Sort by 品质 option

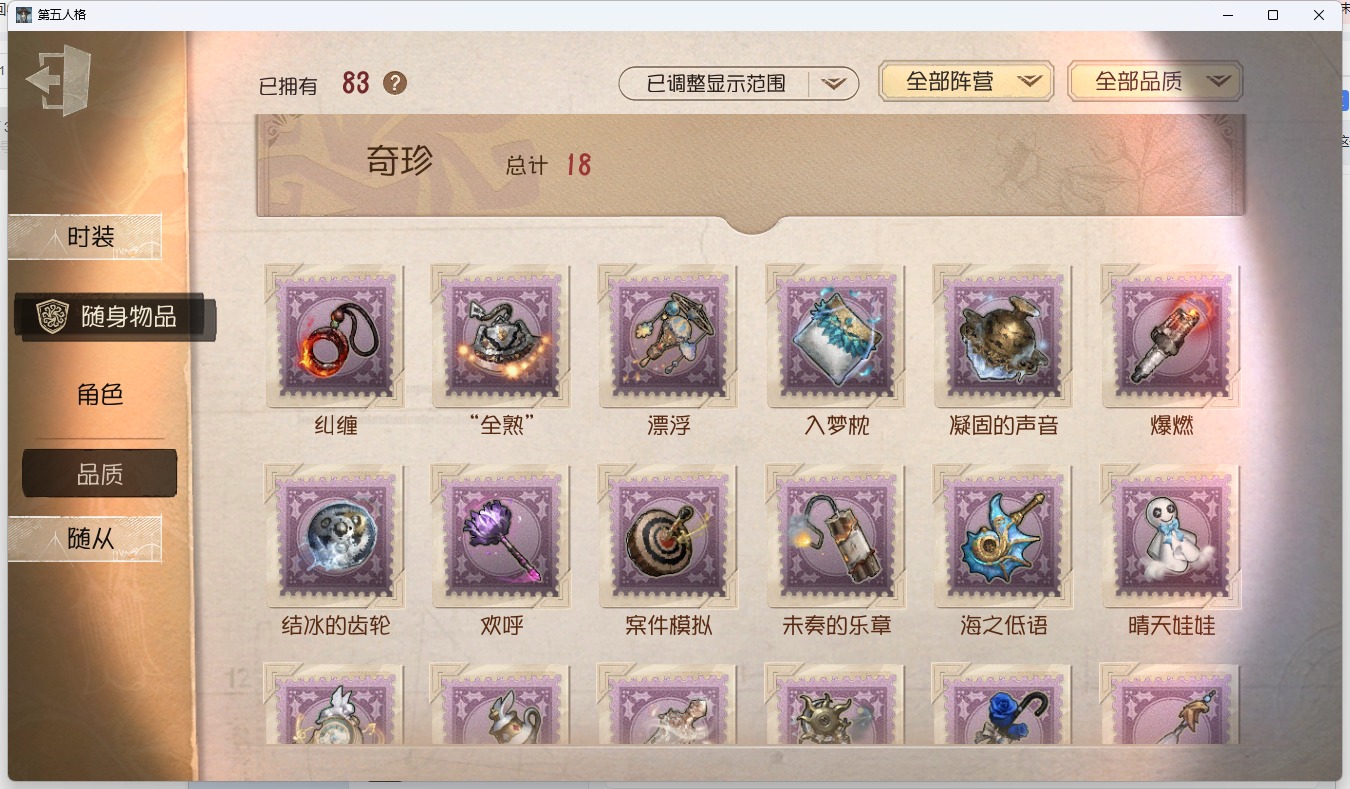tap(100, 474)
